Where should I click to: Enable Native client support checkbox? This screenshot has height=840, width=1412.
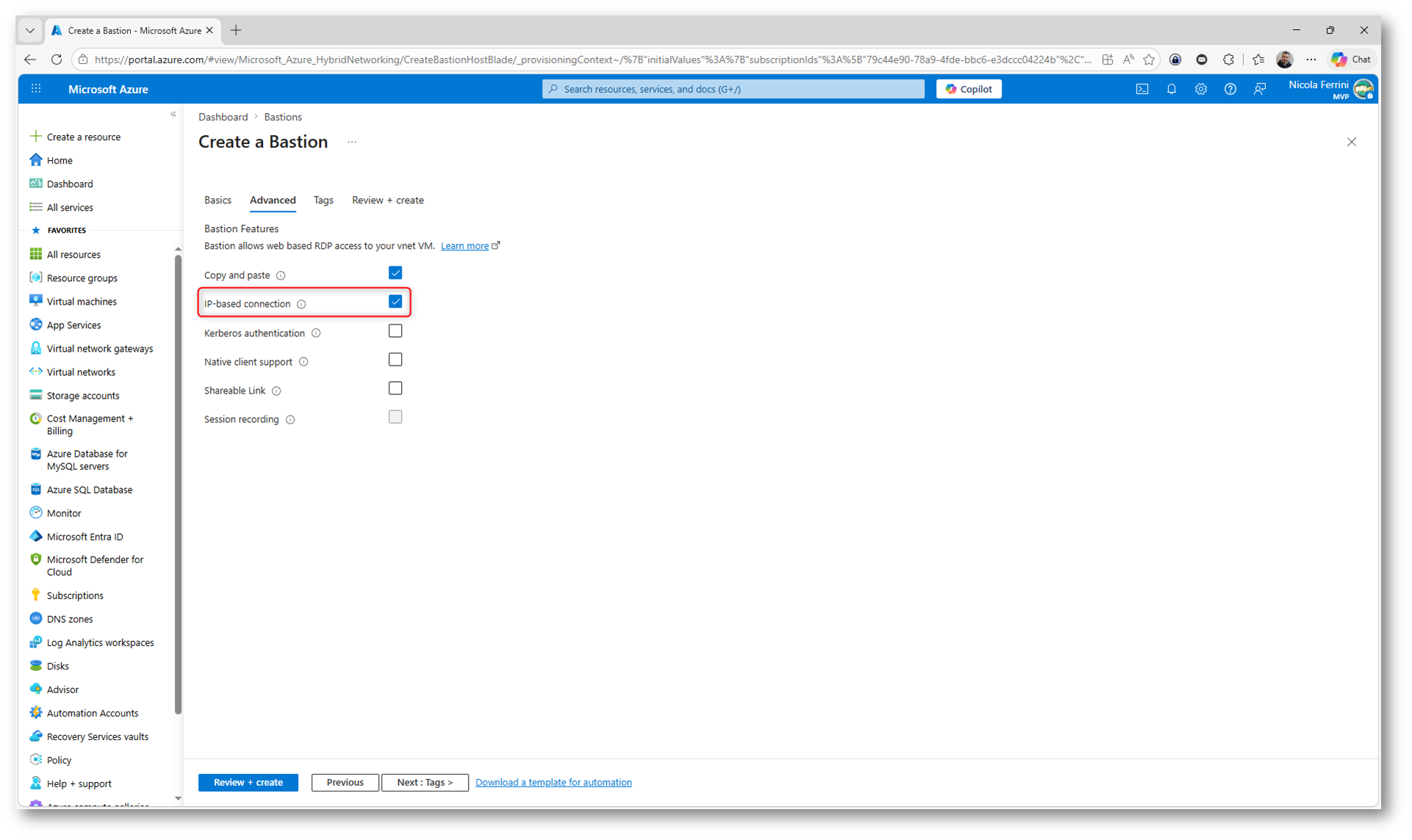pos(395,360)
